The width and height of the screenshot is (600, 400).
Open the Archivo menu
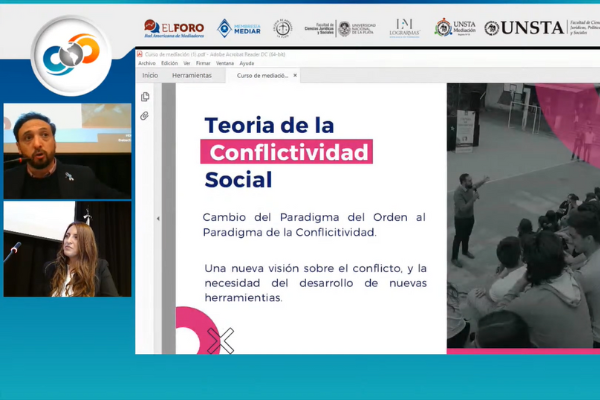pos(147,63)
